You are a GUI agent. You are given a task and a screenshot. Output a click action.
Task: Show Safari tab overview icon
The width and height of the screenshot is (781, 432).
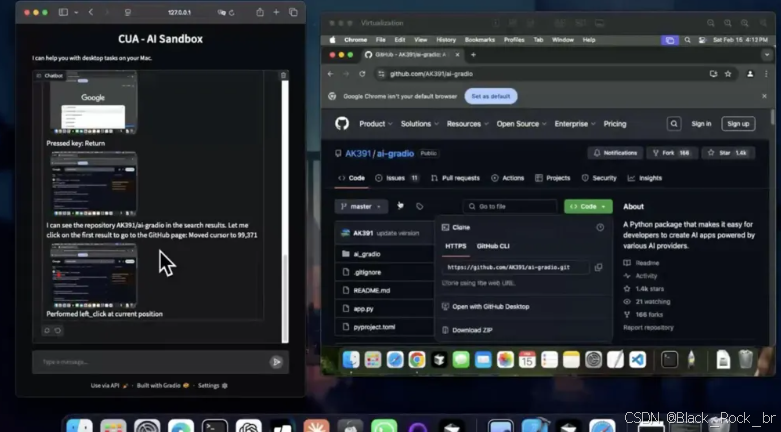(293, 12)
